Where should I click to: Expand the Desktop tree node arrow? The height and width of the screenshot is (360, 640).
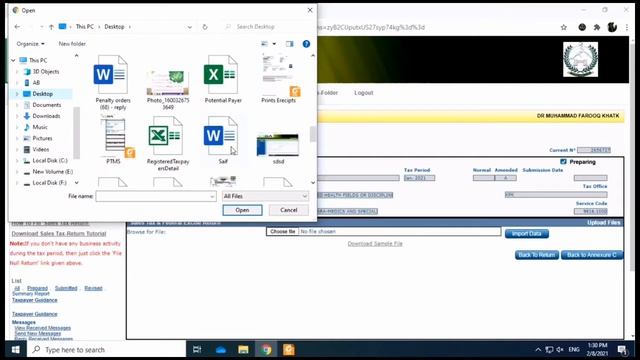(17, 94)
